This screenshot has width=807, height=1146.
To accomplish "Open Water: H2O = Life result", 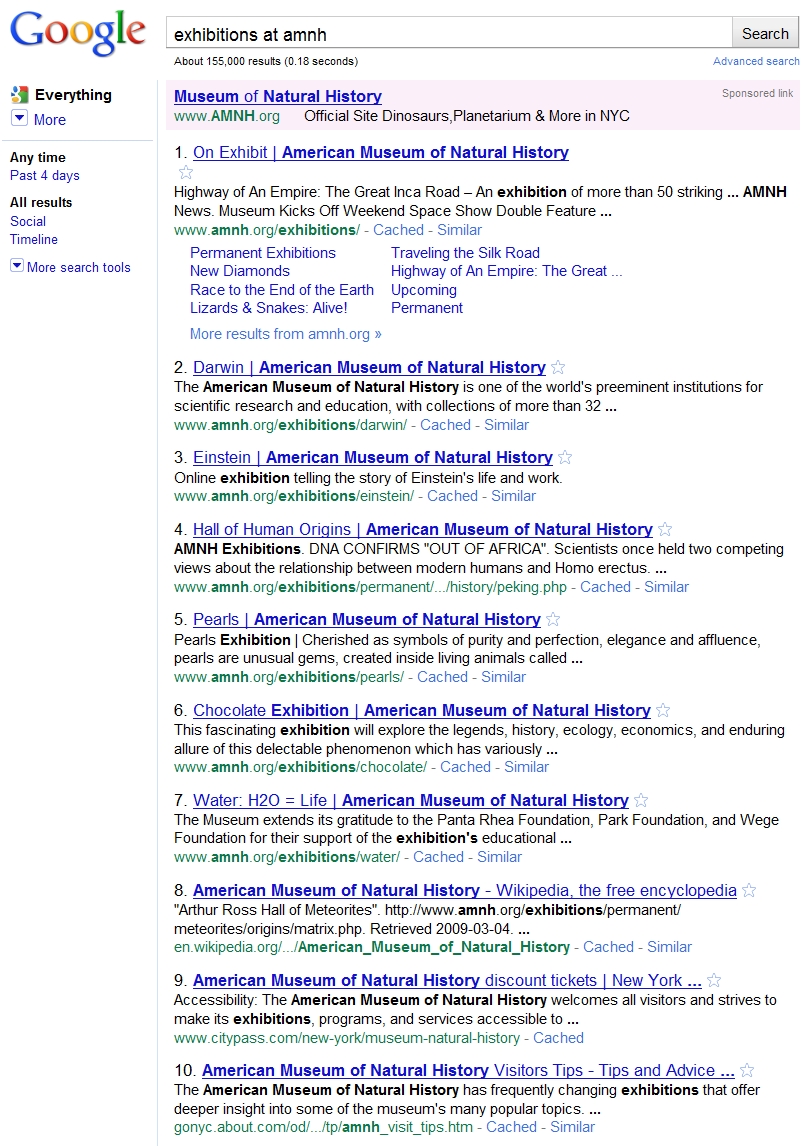I will pos(411,800).
